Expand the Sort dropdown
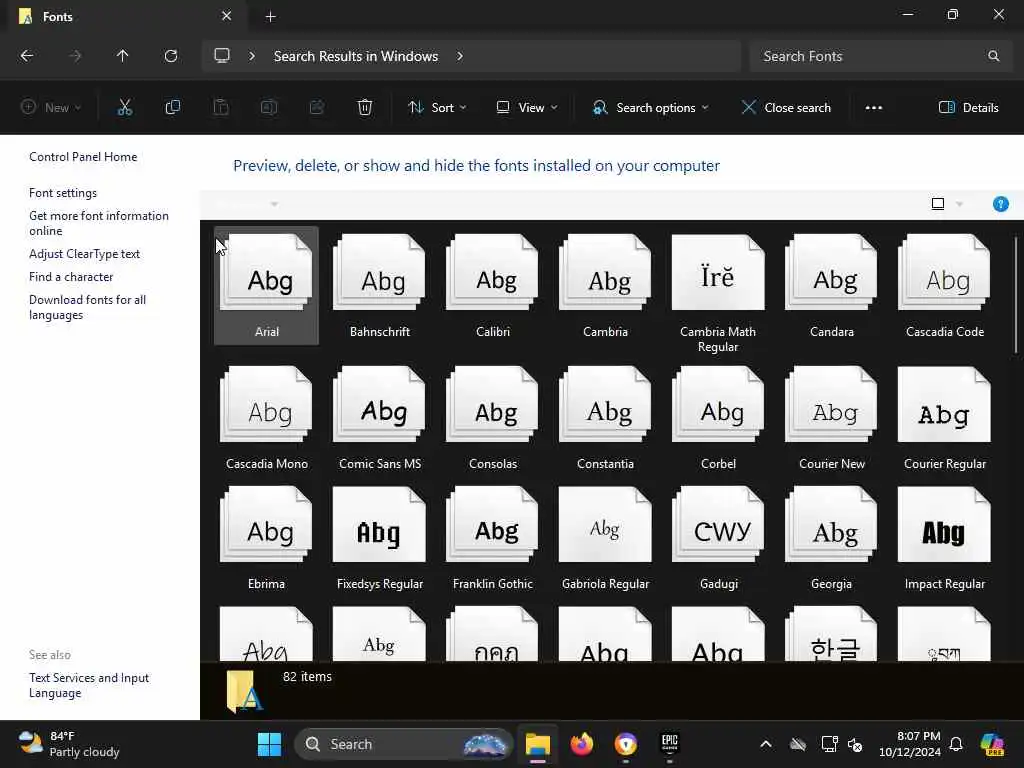 click(437, 108)
